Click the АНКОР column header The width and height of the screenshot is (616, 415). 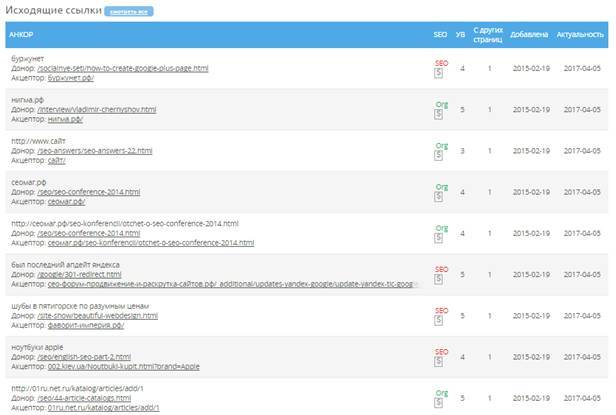point(20,35)
